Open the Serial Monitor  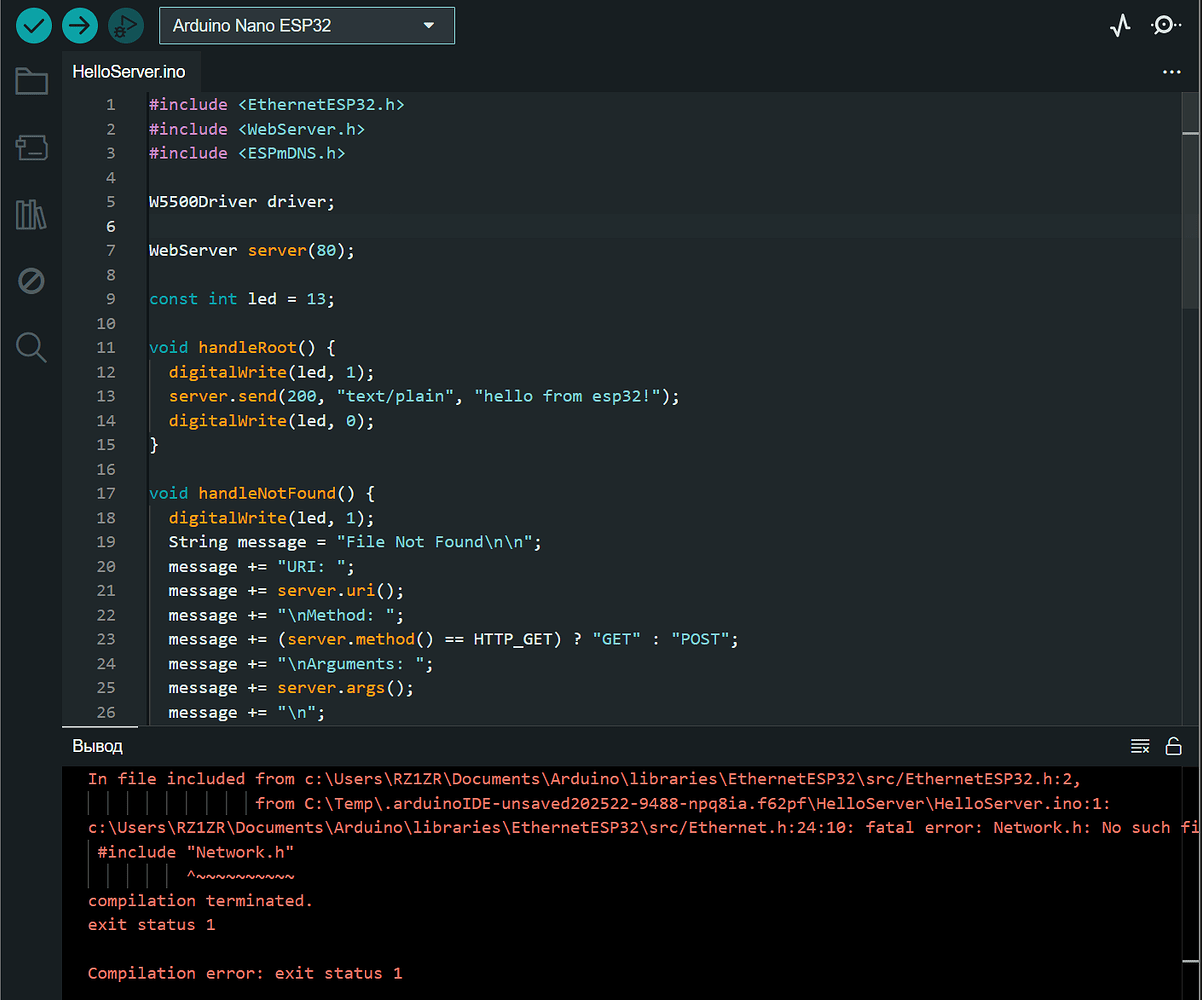pos(1165,26)
